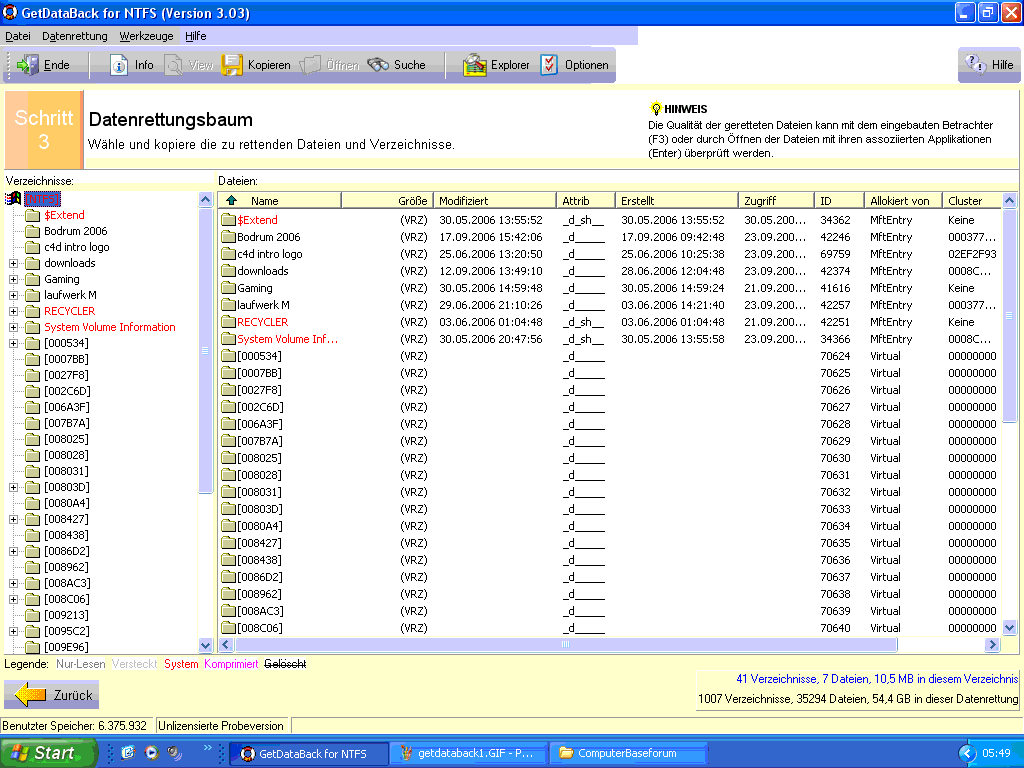The image size is (1024, 768).
Task: Expand the [000534] tree node
Action: click(x=13, y=344)
